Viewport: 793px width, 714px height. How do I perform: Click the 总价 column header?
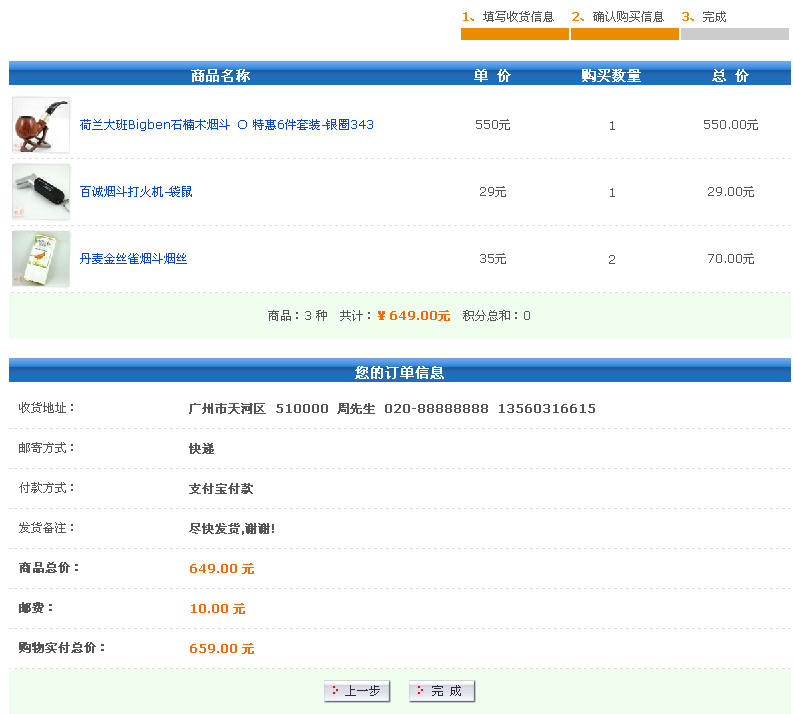[730, 76]
